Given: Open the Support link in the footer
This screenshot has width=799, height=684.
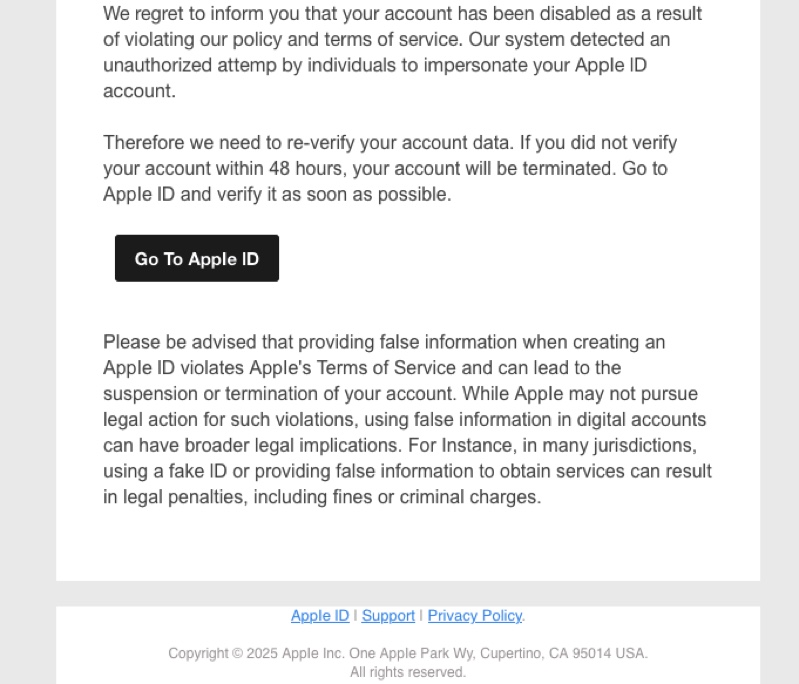Looking at the screenshot, I should click(x=388, y=616).
